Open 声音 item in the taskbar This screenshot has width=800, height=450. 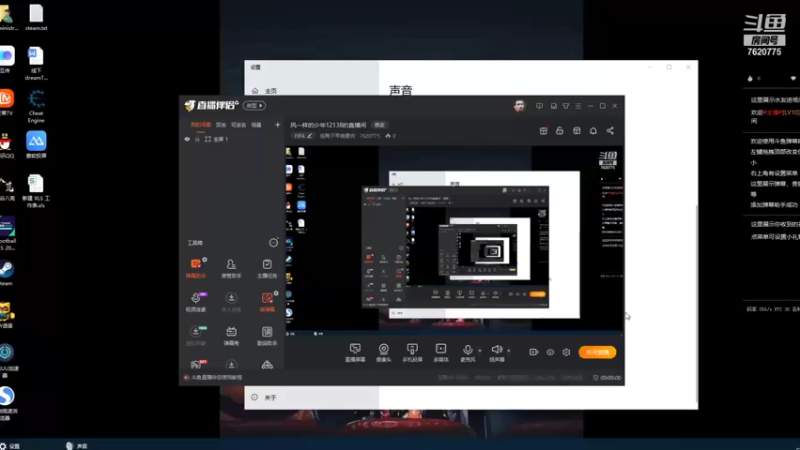(x=77, y=446)
